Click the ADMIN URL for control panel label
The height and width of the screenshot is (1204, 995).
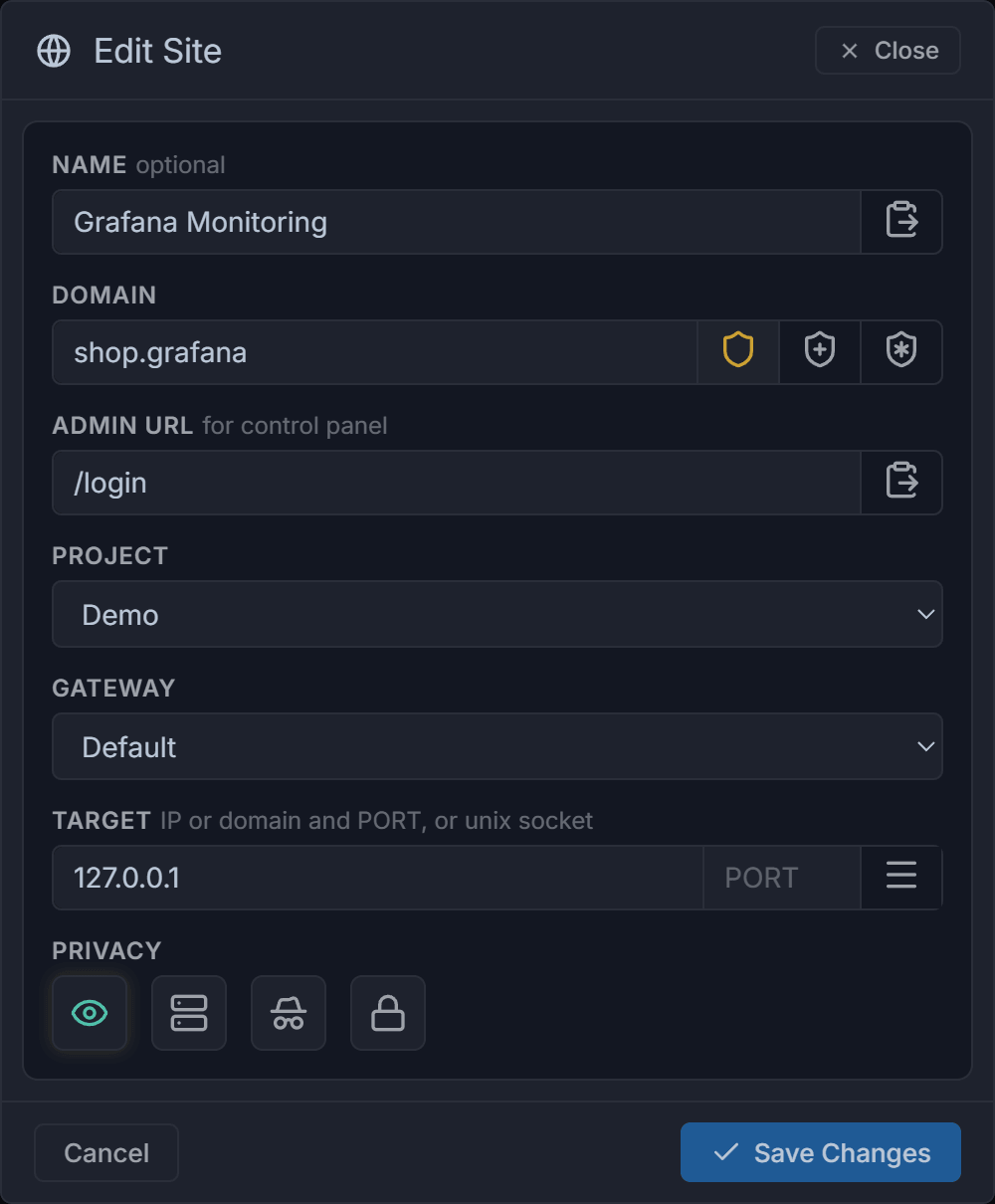coord(220,426)
